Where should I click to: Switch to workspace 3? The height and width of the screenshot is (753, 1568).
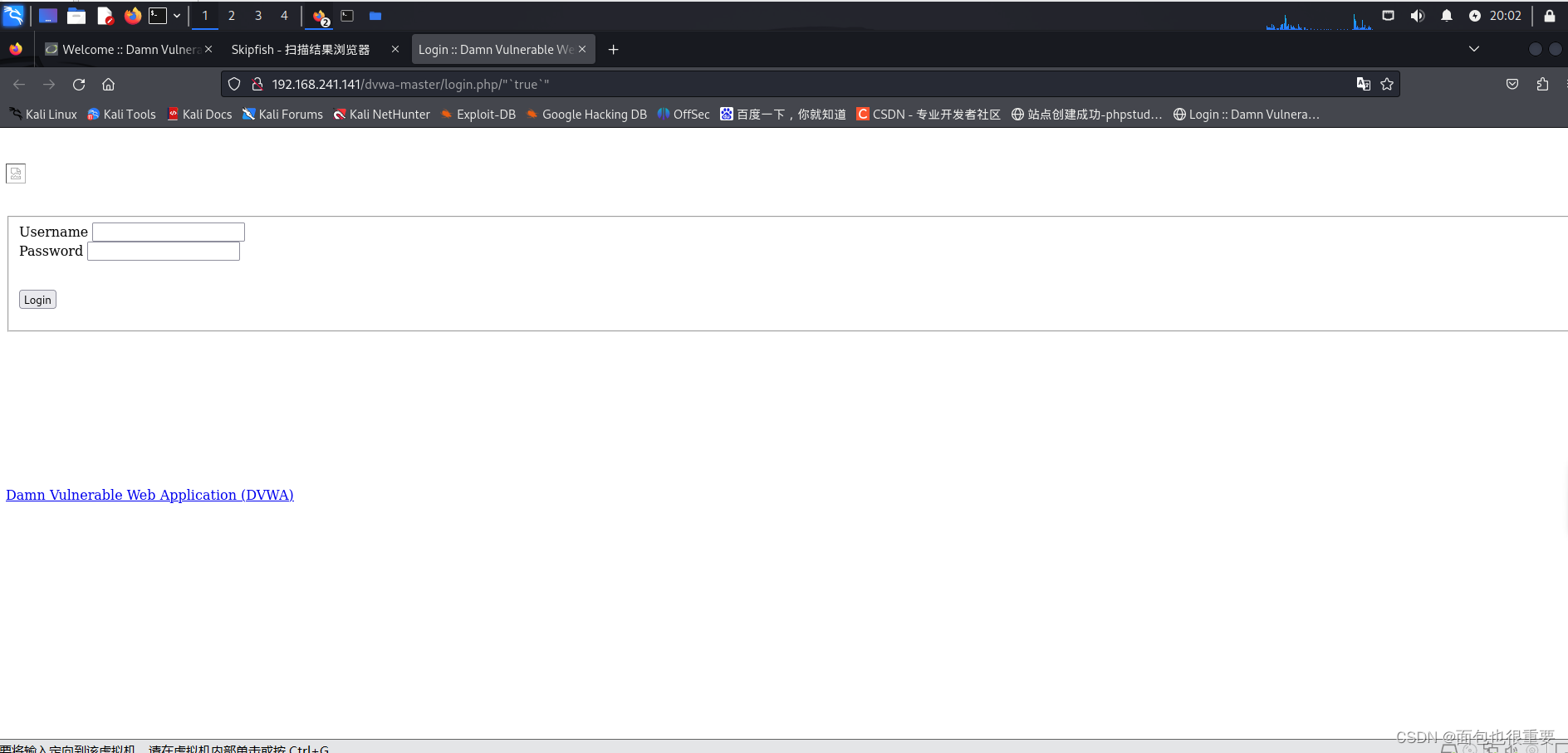coord(258,16)
